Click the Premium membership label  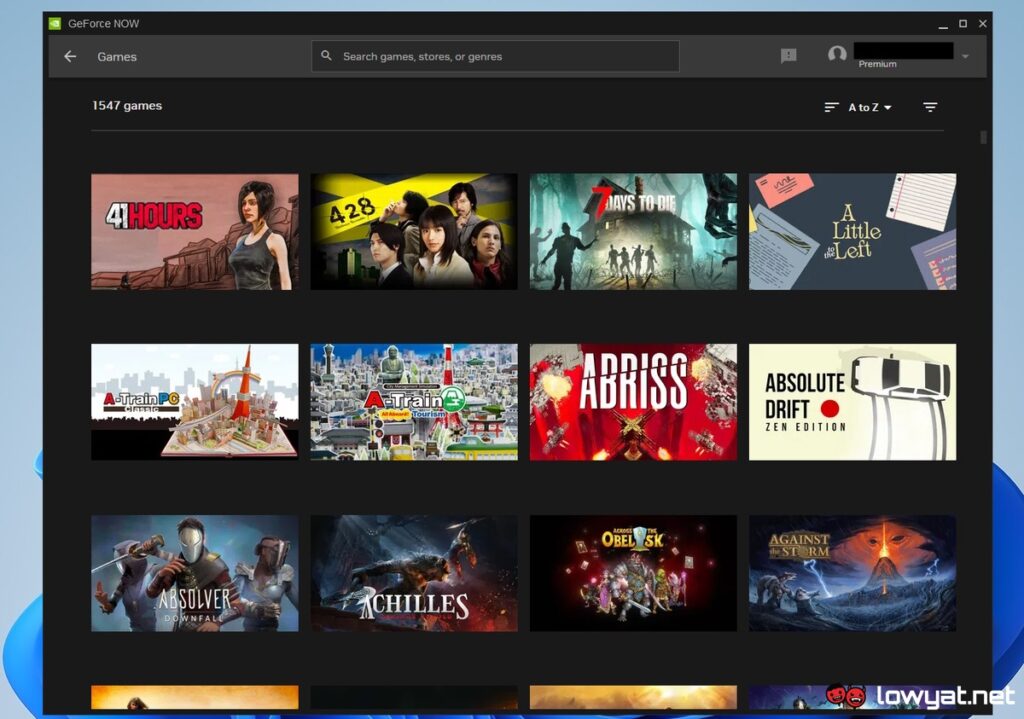pos(877,64)
